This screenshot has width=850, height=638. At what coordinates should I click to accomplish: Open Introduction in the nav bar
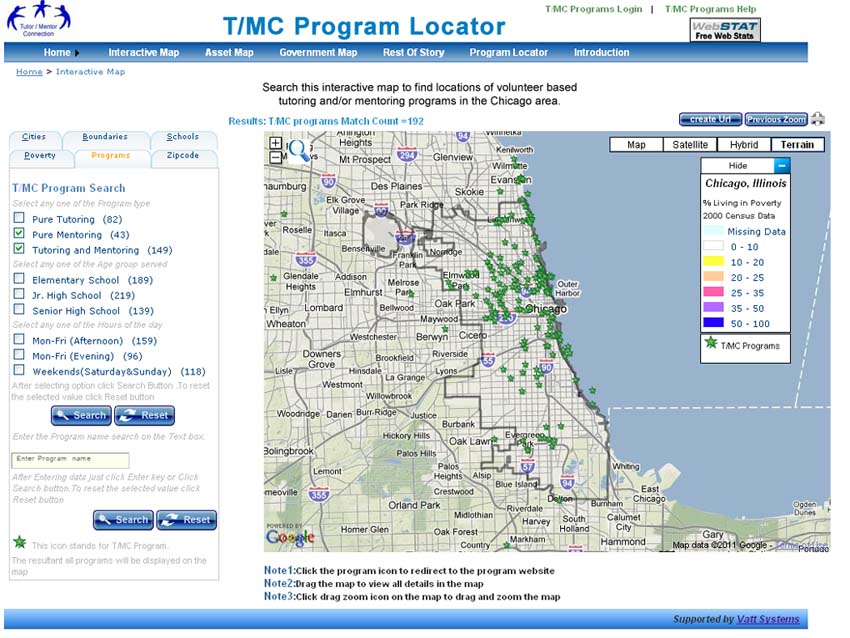602,53
